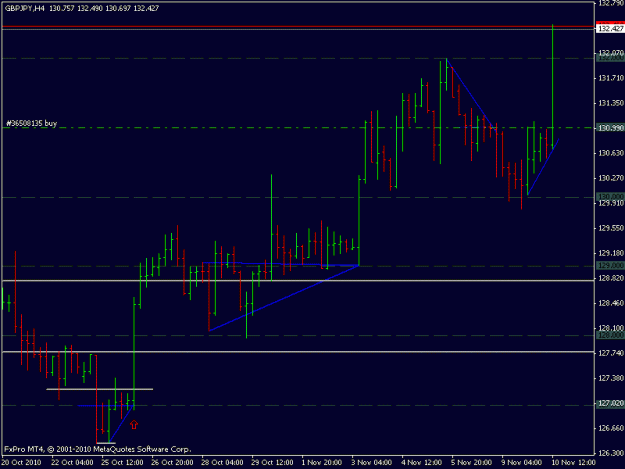The width and height of the screenshot is (625, 469).
Task: Select the blue ascending trendline under the latest bars
Action: 543,167
